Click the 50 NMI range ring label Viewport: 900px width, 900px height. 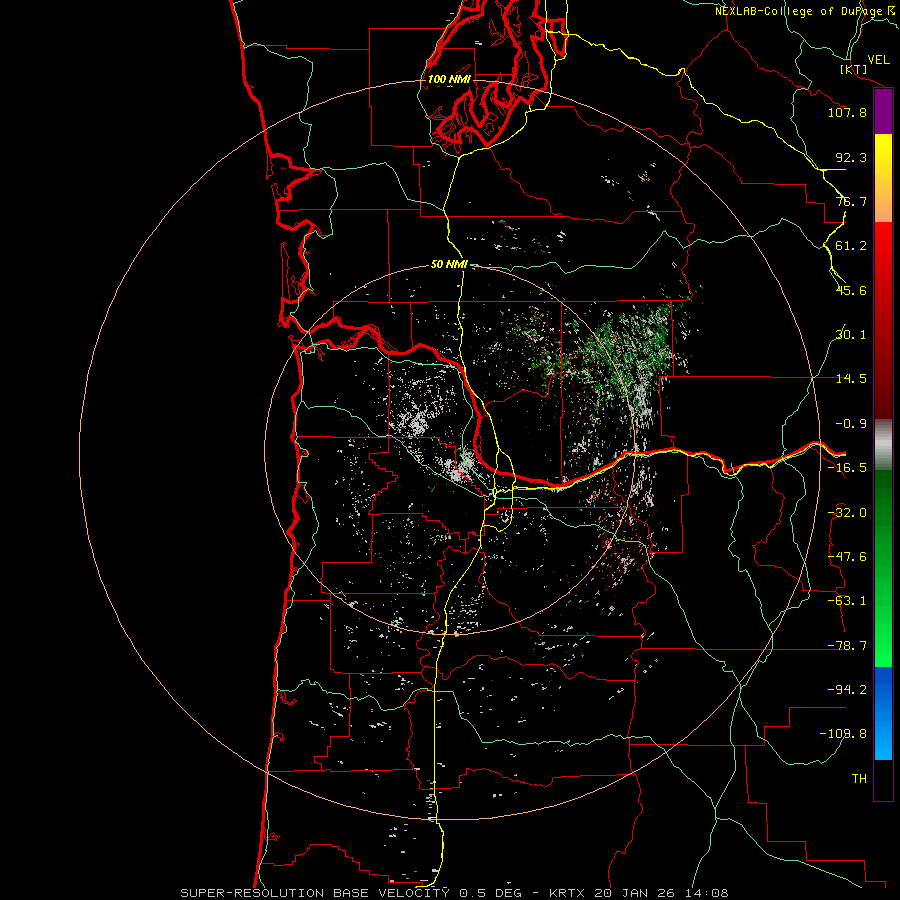tap(449, 265)
